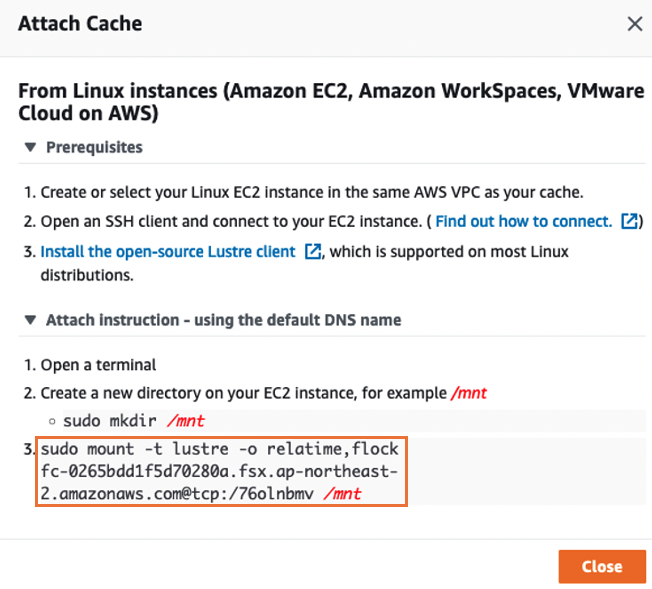Click 'sudo mount -t lustre' command text
The width and height of the screenshot is (652, 589).
[x=220, y=471]
